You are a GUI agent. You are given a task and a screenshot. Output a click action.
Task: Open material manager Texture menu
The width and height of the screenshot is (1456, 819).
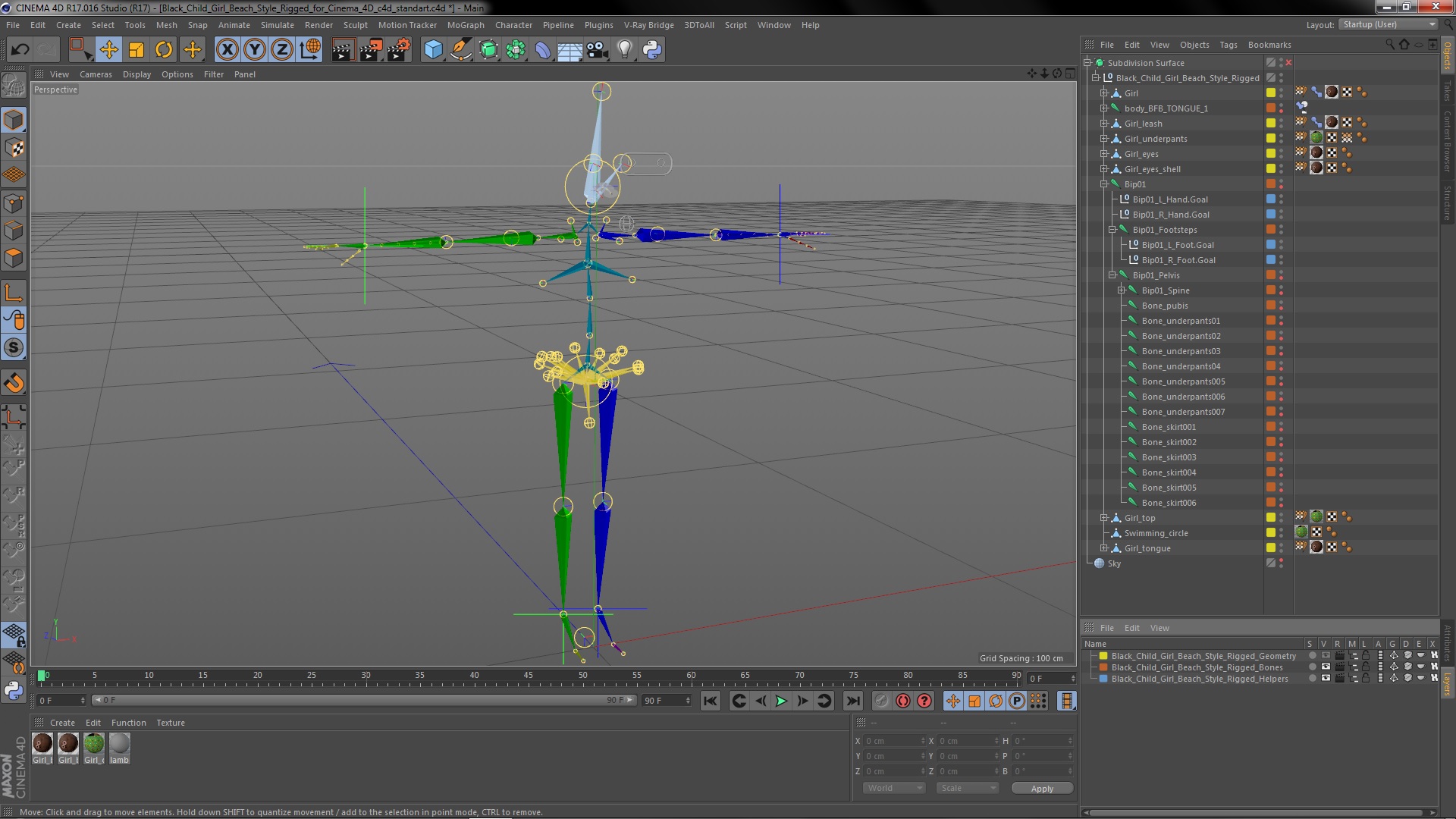pos(171,723)
